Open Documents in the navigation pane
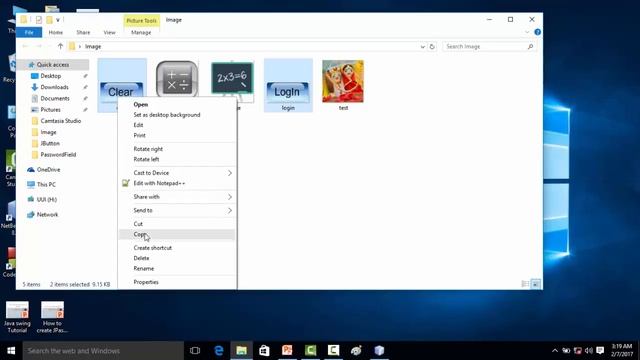The image size is (640, 360). 55,98
